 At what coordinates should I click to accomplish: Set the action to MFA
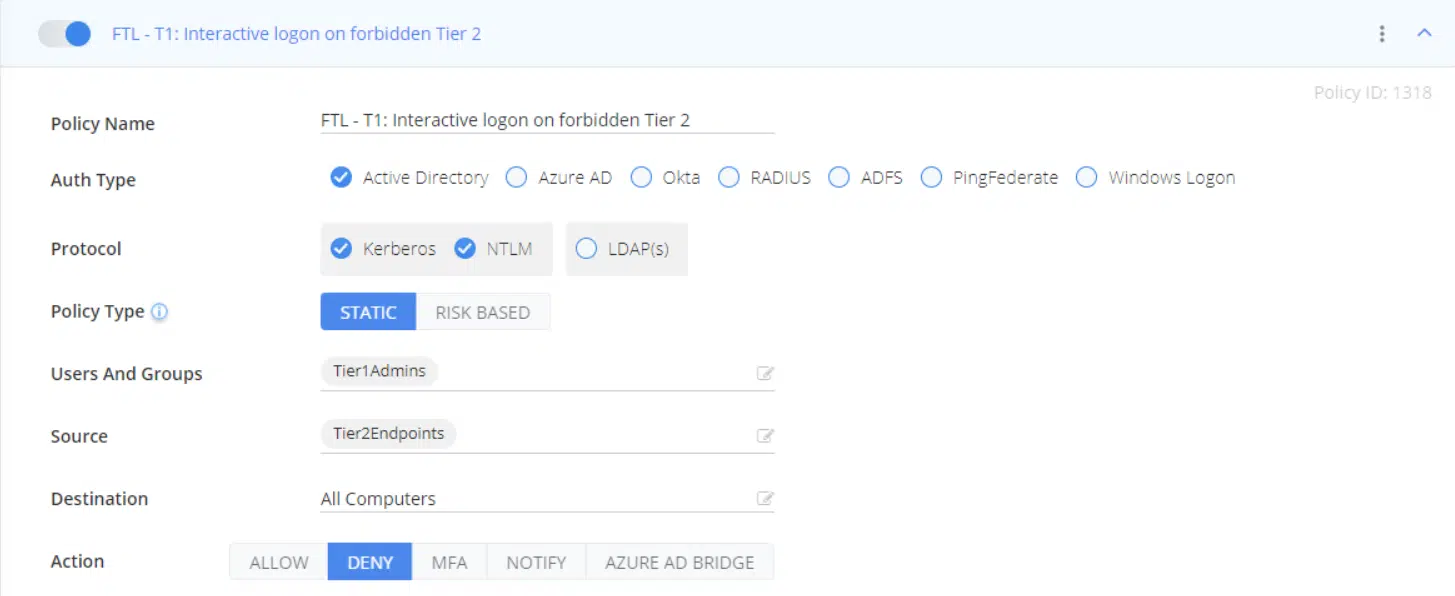(x=449, y=562)
